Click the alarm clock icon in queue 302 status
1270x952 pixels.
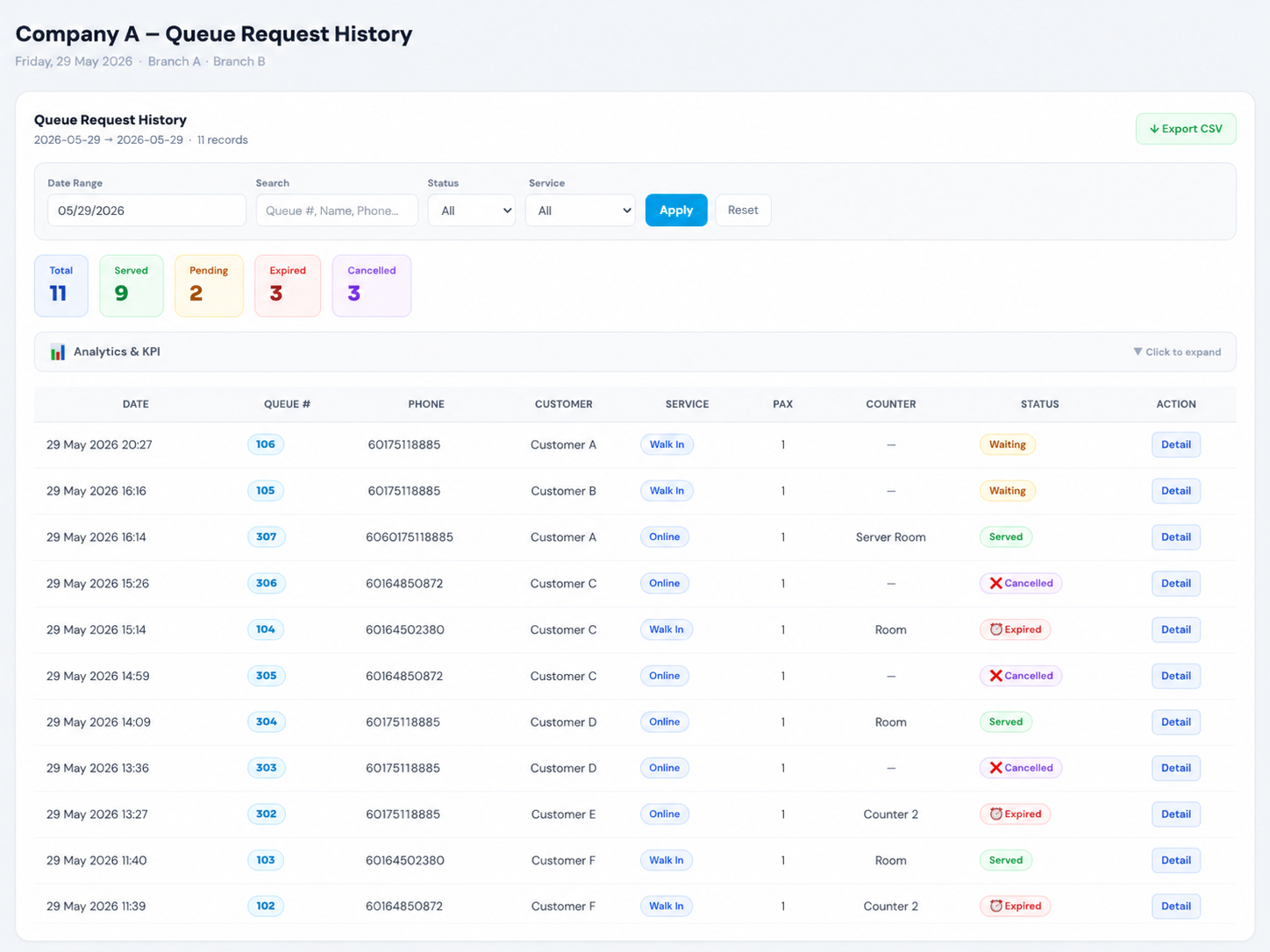click(x=995, y=814)
